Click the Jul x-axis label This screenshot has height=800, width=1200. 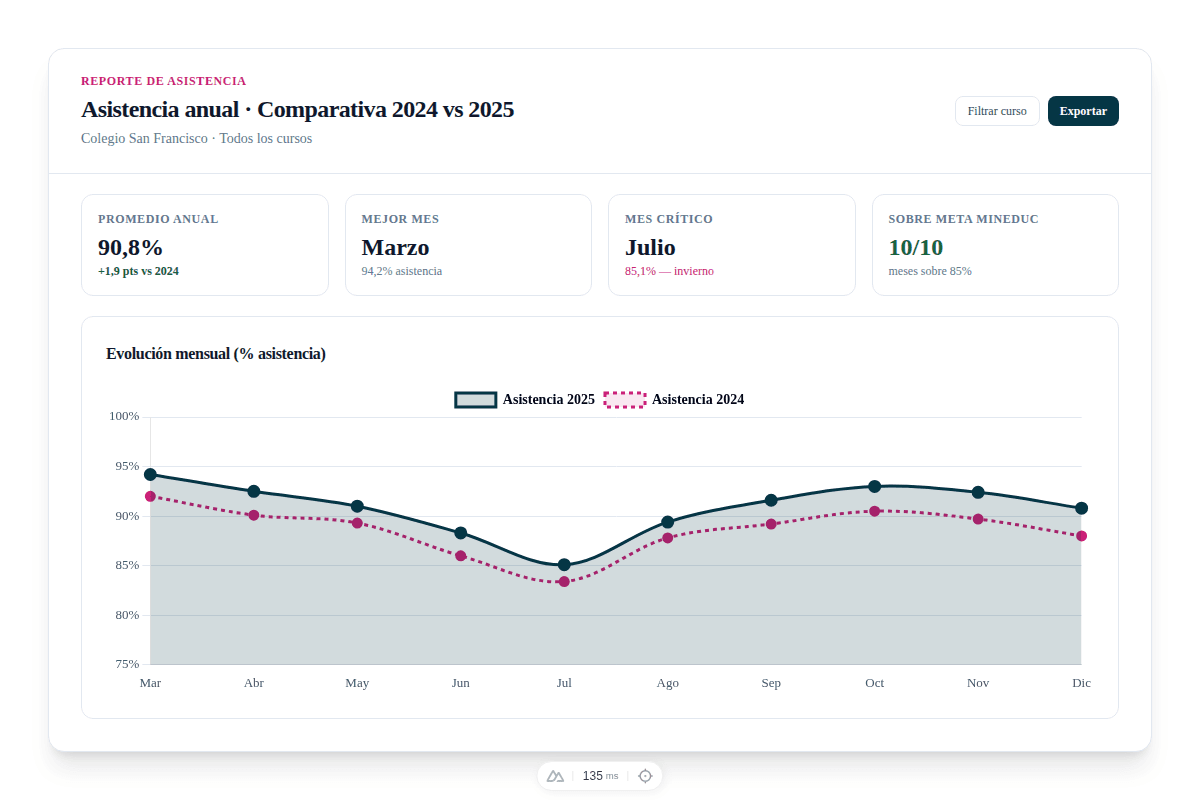click(564, 683)
